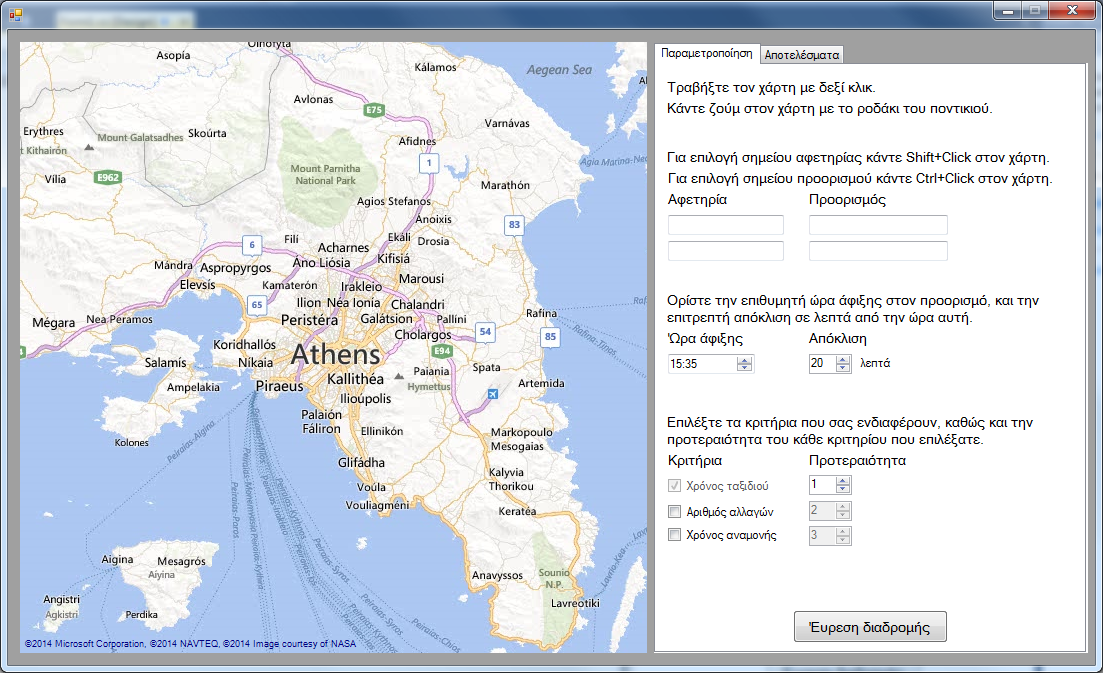Click the Rafina label on the map
Viewport: 1103px width, 674px height.
point(541,313)
